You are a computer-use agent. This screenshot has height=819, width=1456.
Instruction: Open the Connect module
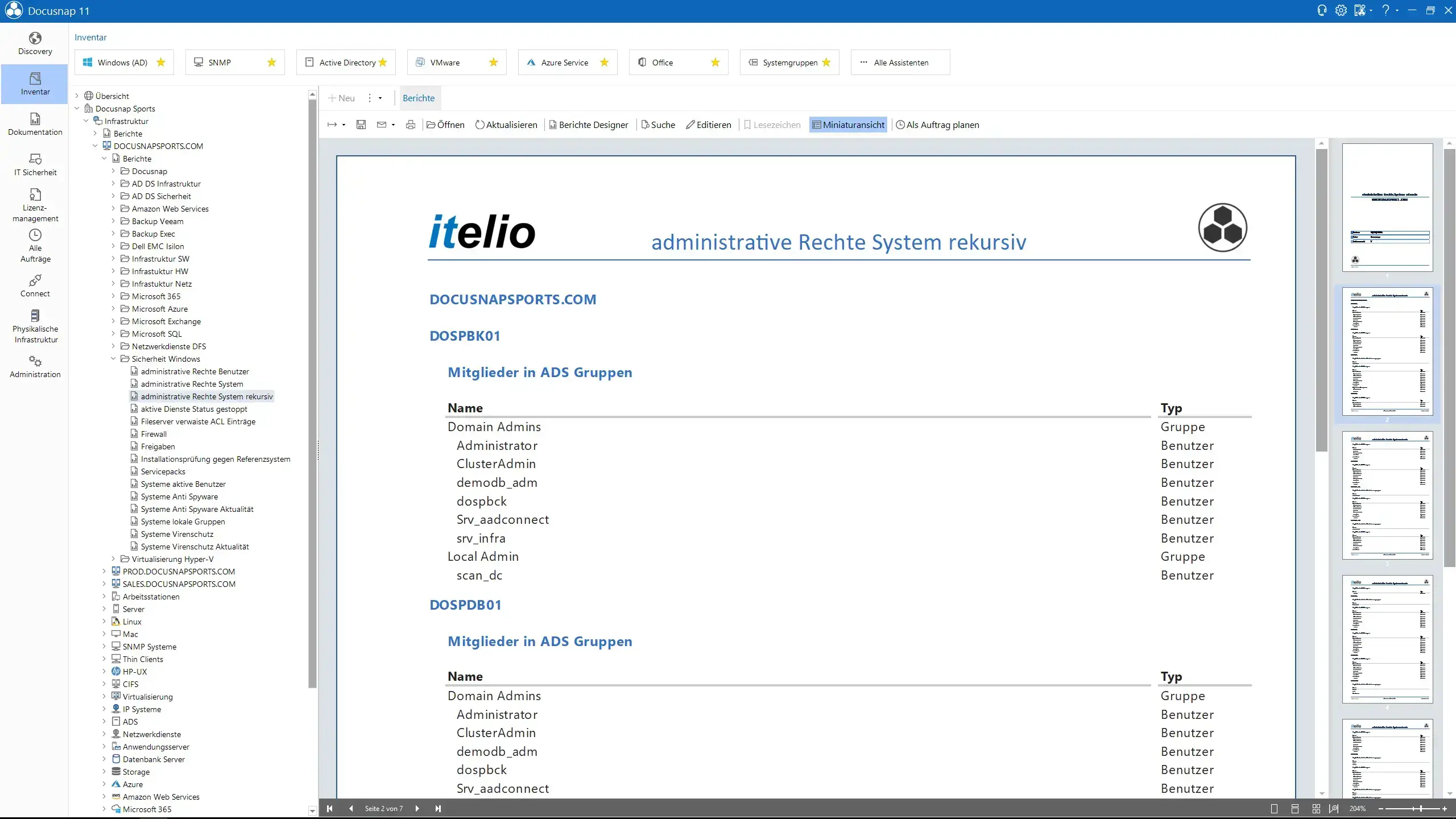35,286
